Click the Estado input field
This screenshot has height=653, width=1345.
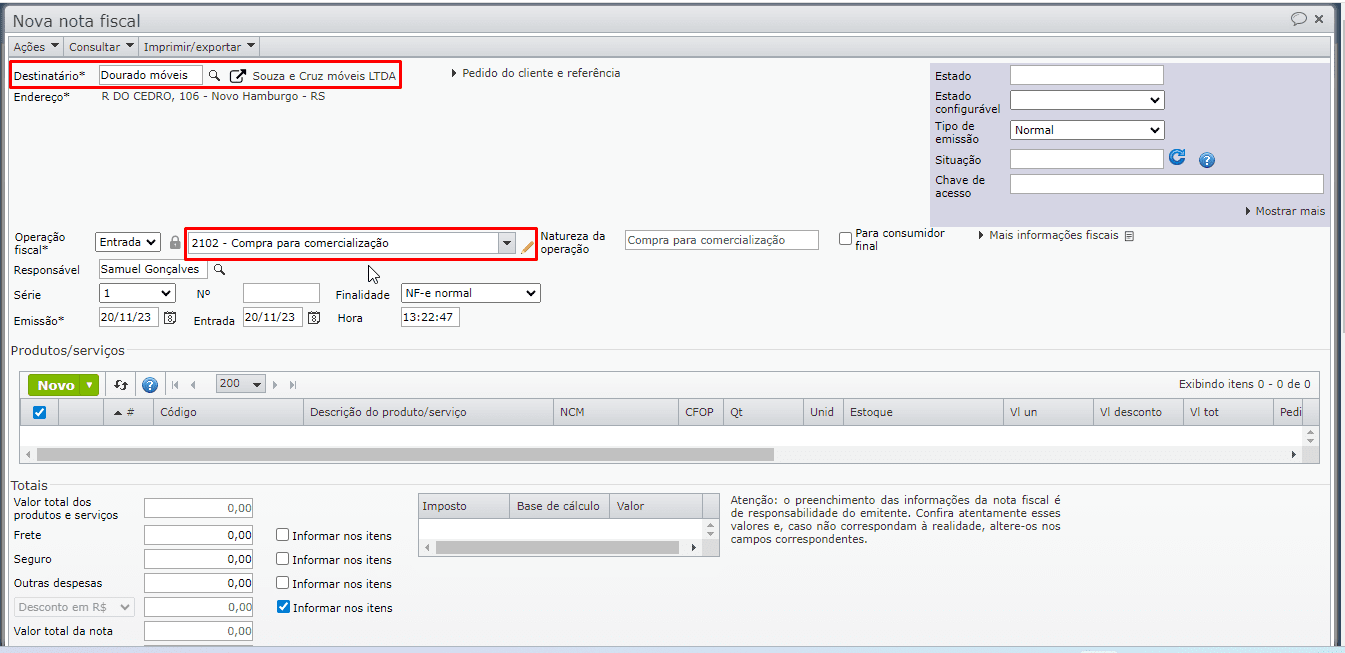pyautogui.click(x=1087, y=75)
